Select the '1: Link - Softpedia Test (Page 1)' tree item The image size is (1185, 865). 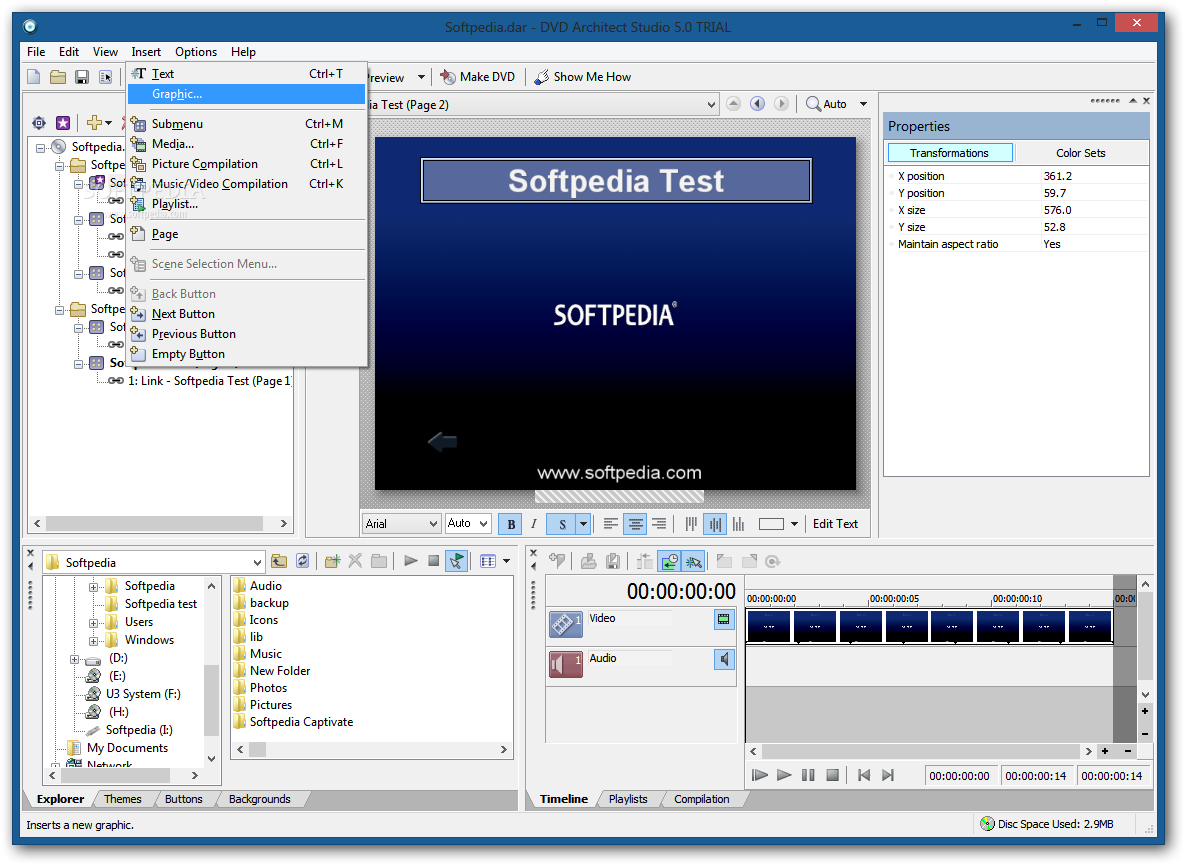(209, 382)
